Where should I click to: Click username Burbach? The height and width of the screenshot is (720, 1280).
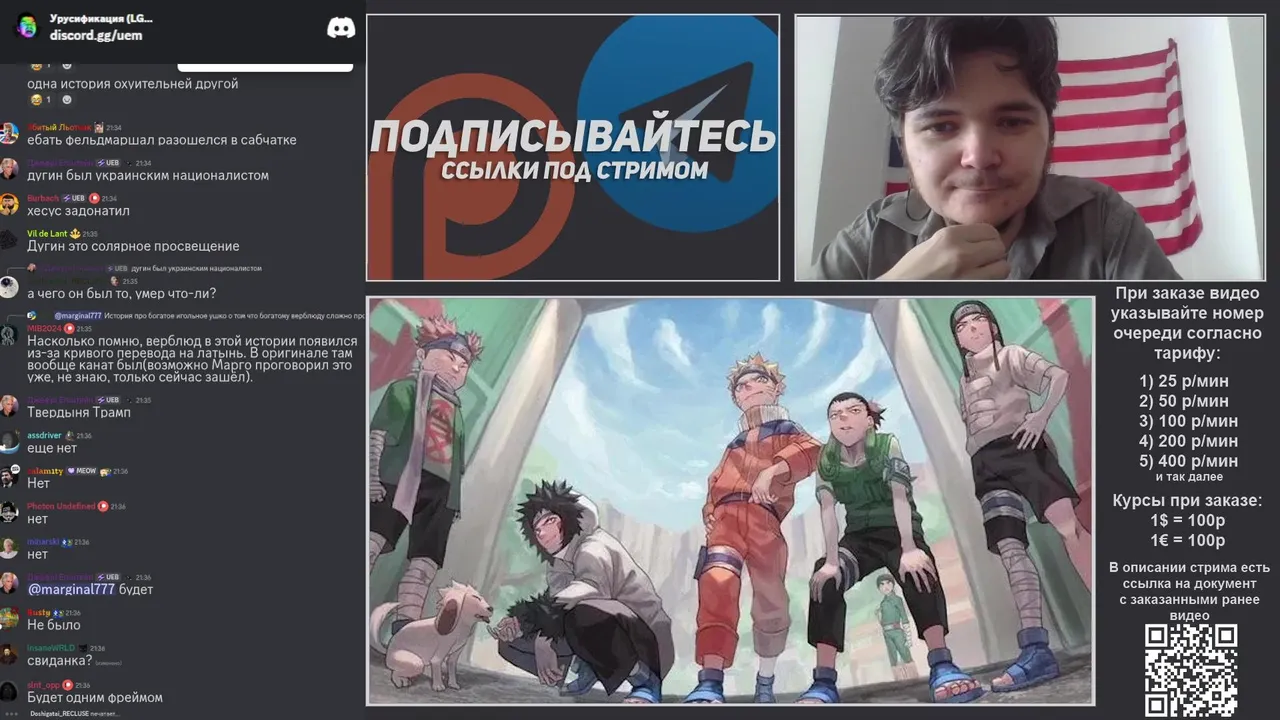click(x=43, y=198)
